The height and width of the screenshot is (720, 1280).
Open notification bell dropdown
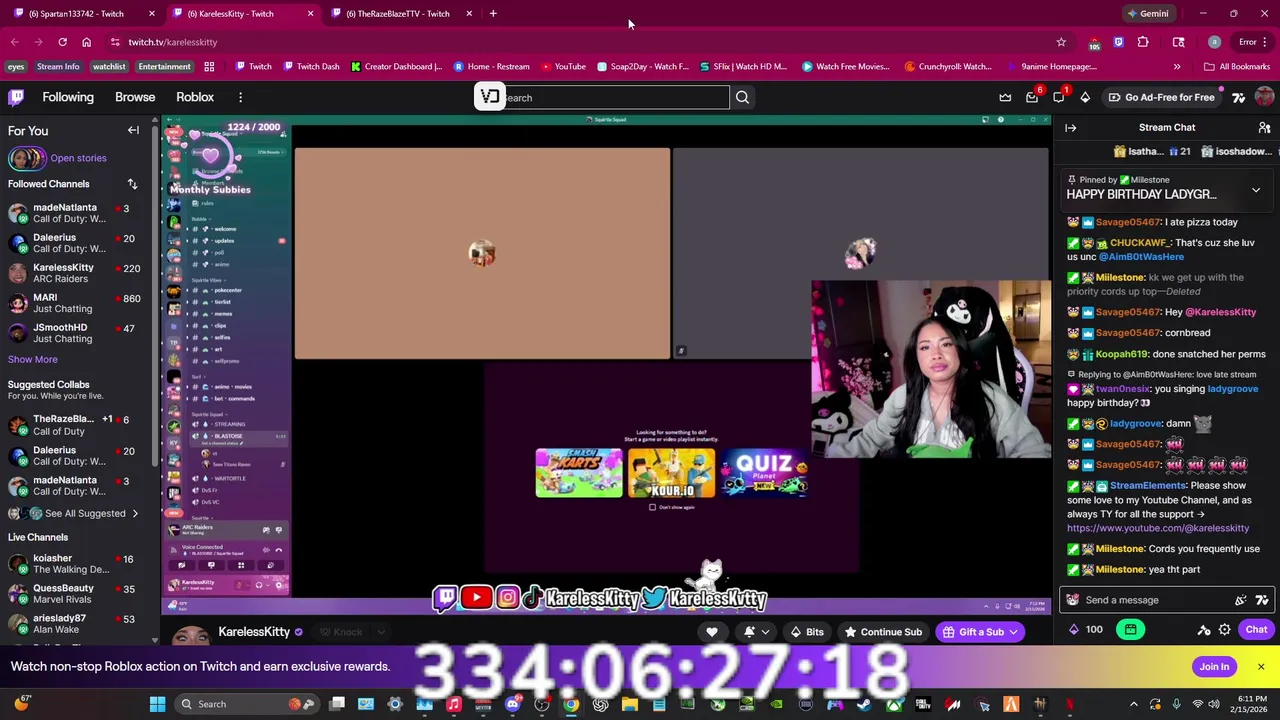756,632
